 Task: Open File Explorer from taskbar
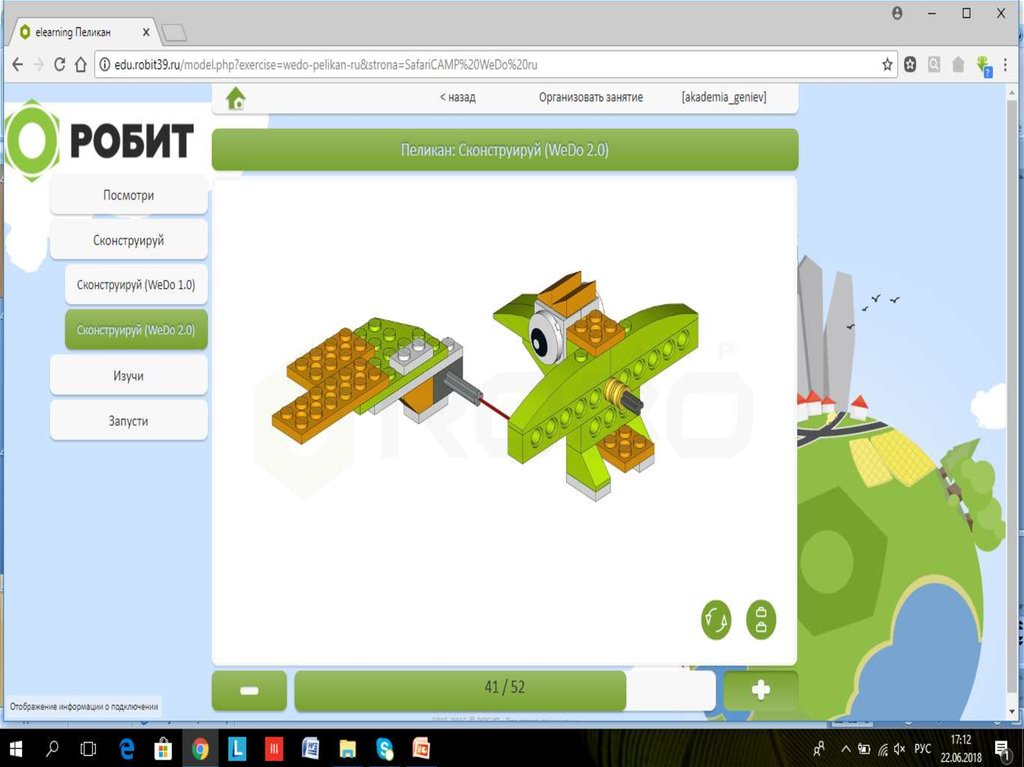click(348, 749)
